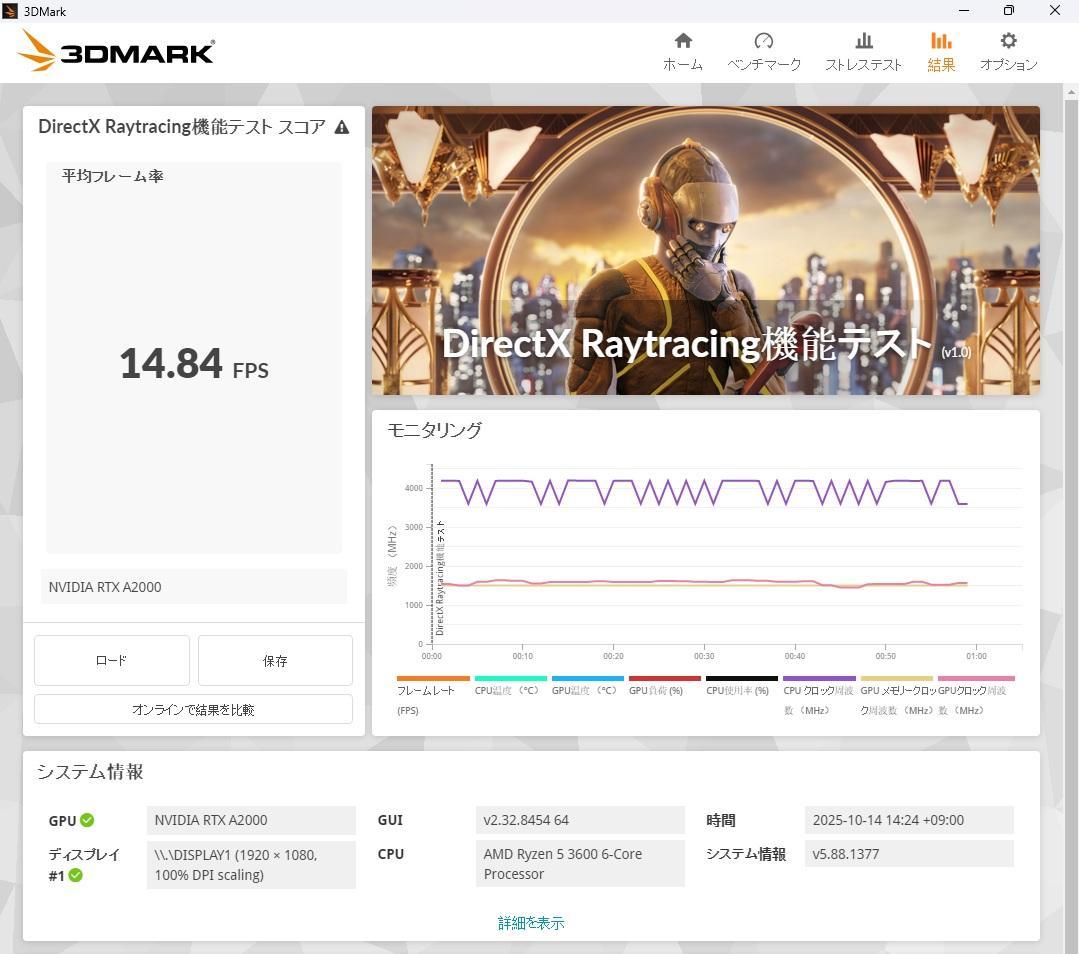This screenshot has height=954, width=1079.
Task: Click the 3DMark logo in the header
Action: [117, 51]
